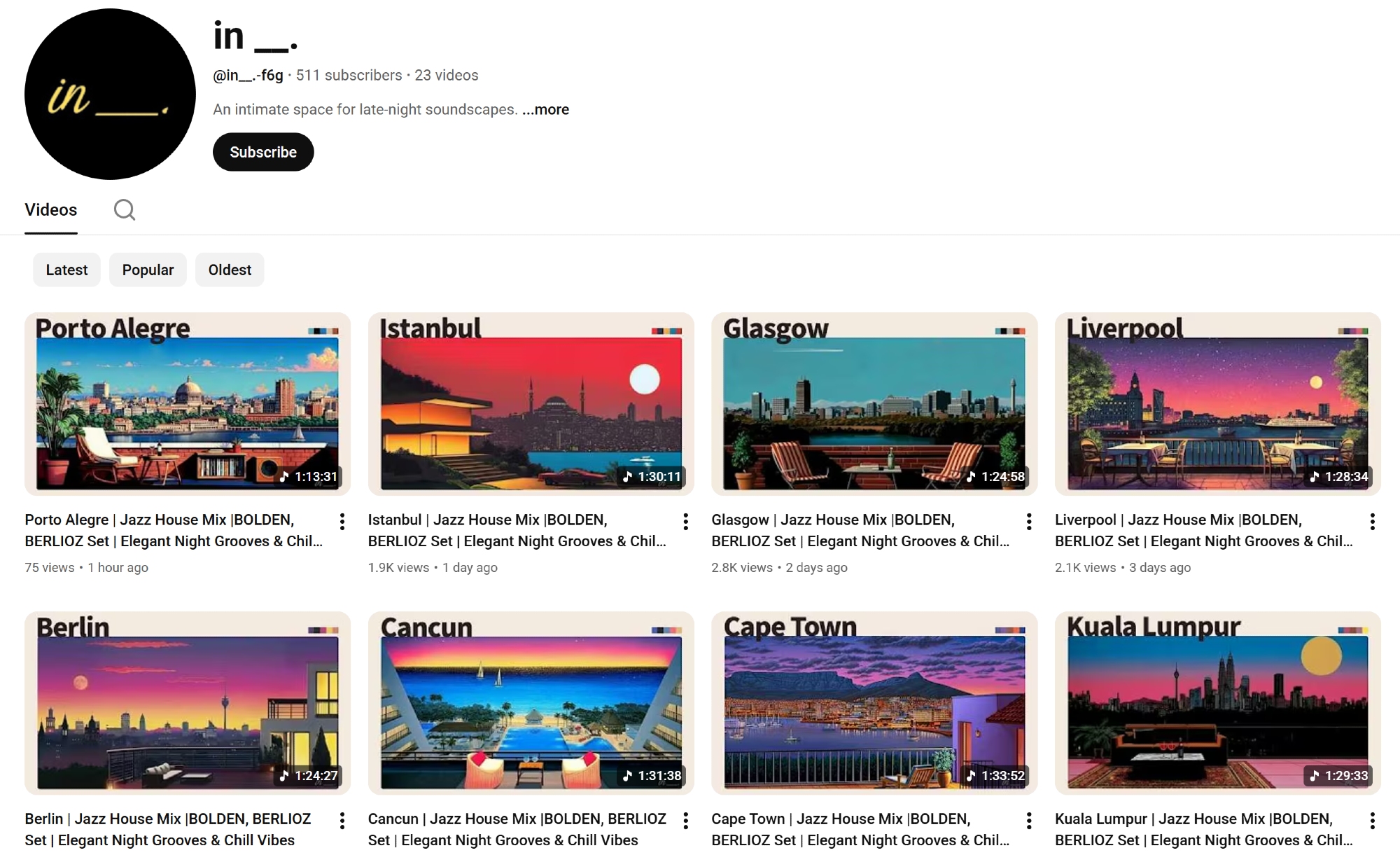The width and height of the screenshot is (1400, 855).
Task: Click the channel avatar logo
Action: tap(110, 94)
